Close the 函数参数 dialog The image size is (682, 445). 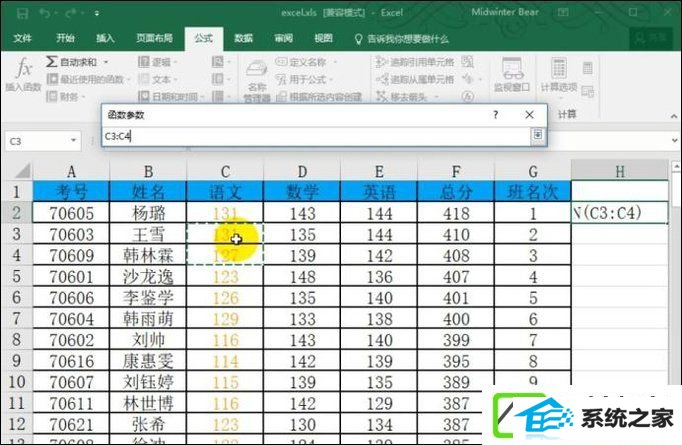(x=529, y=115)
